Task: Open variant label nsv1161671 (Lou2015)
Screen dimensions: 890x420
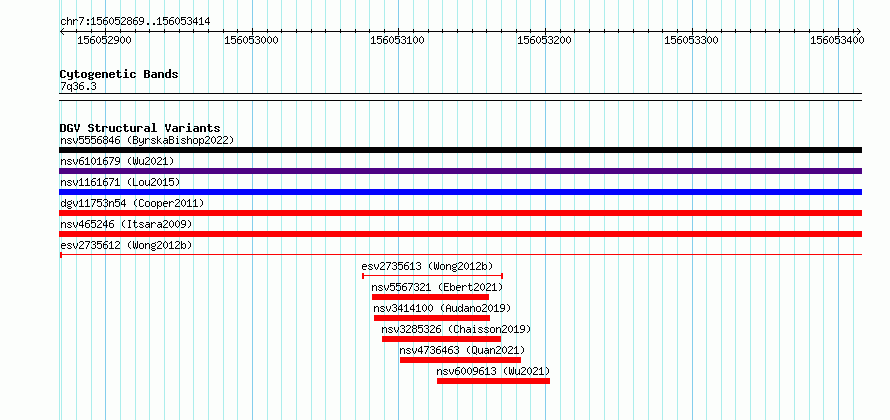Action: point(120,182)
